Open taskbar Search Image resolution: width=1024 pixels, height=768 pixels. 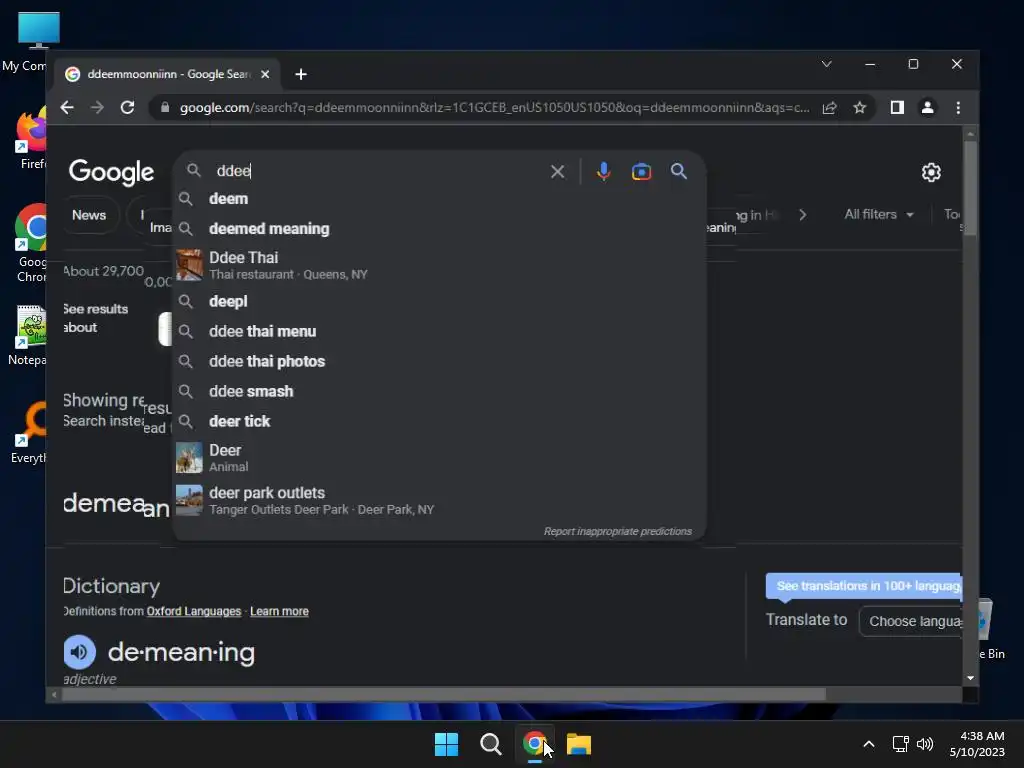(490, 744)
